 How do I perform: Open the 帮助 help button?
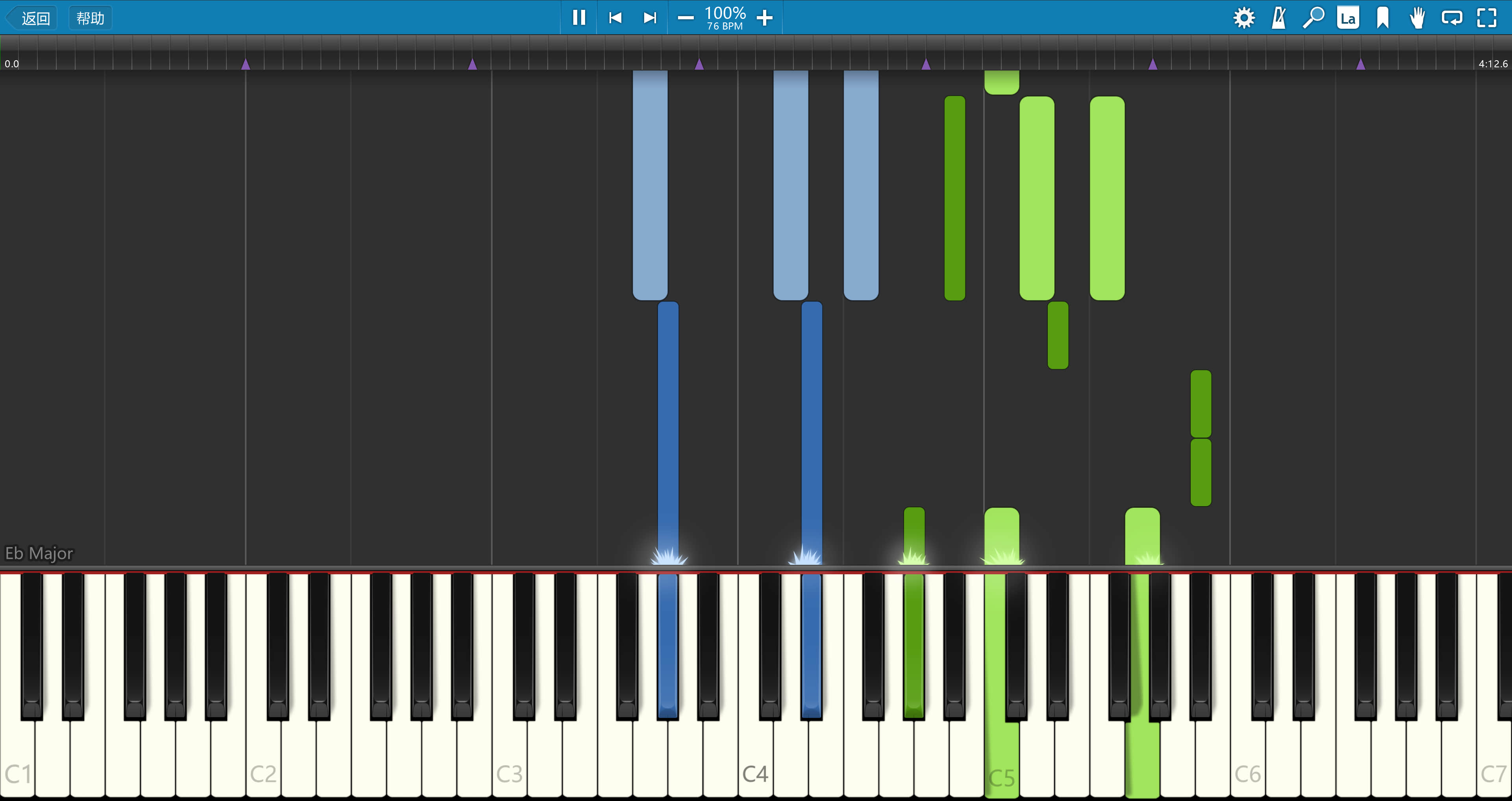(91, 18)
